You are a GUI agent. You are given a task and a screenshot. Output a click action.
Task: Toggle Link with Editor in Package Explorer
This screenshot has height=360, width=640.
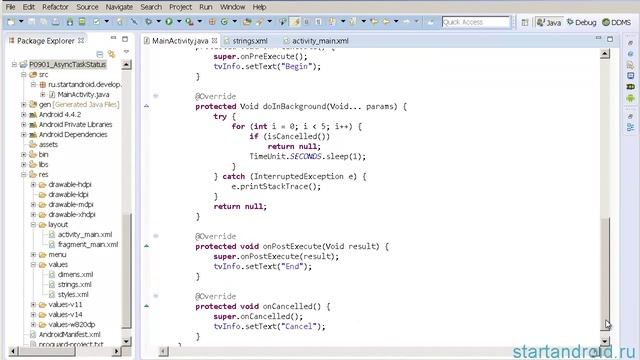111,54
